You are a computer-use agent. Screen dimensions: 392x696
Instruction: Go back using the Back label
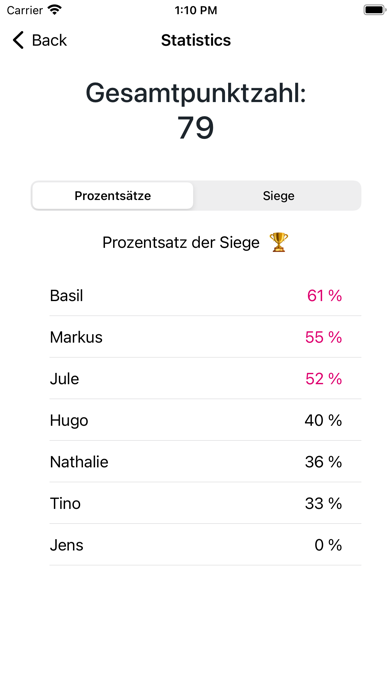[x=49, y=40]
